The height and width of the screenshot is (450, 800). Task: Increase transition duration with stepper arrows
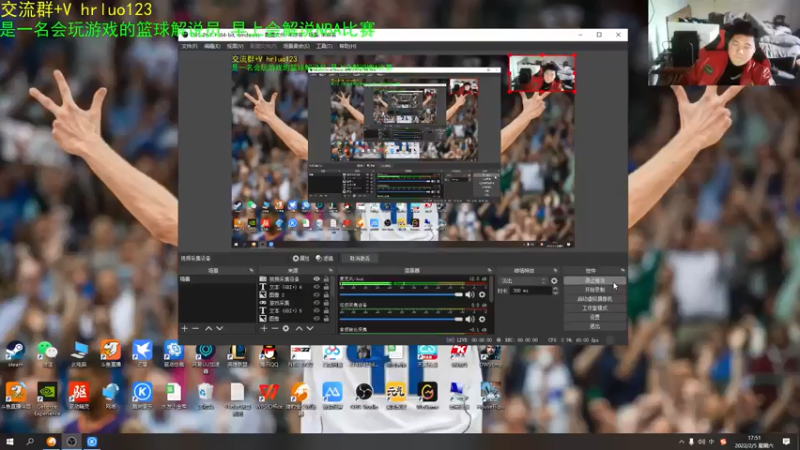point(556,289)
